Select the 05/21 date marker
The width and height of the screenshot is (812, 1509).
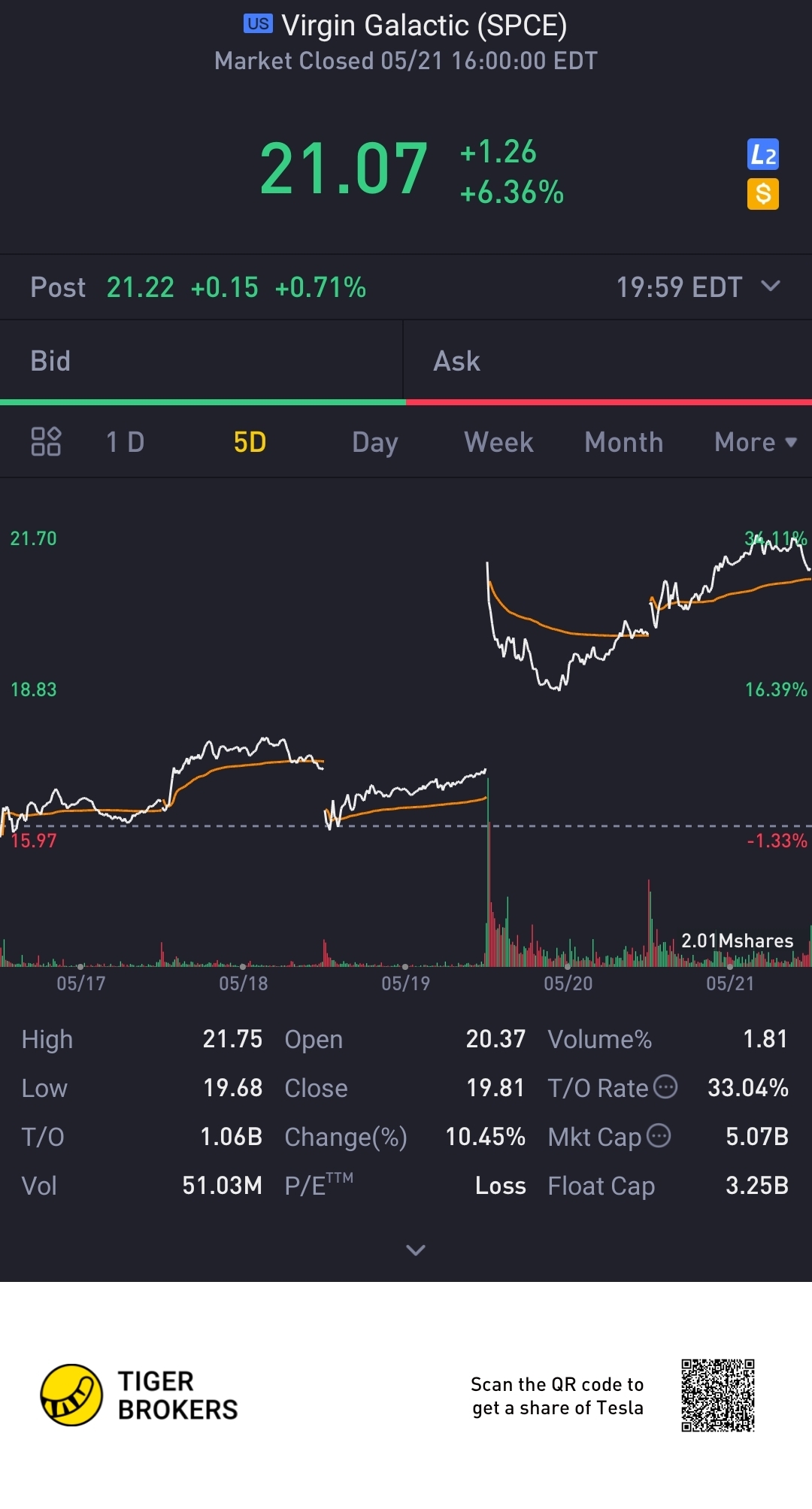[730, 983]
